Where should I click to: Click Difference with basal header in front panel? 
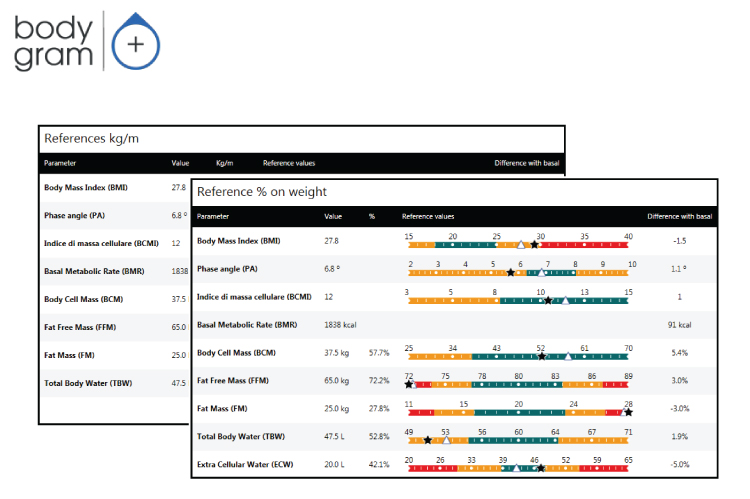point(679,215)
